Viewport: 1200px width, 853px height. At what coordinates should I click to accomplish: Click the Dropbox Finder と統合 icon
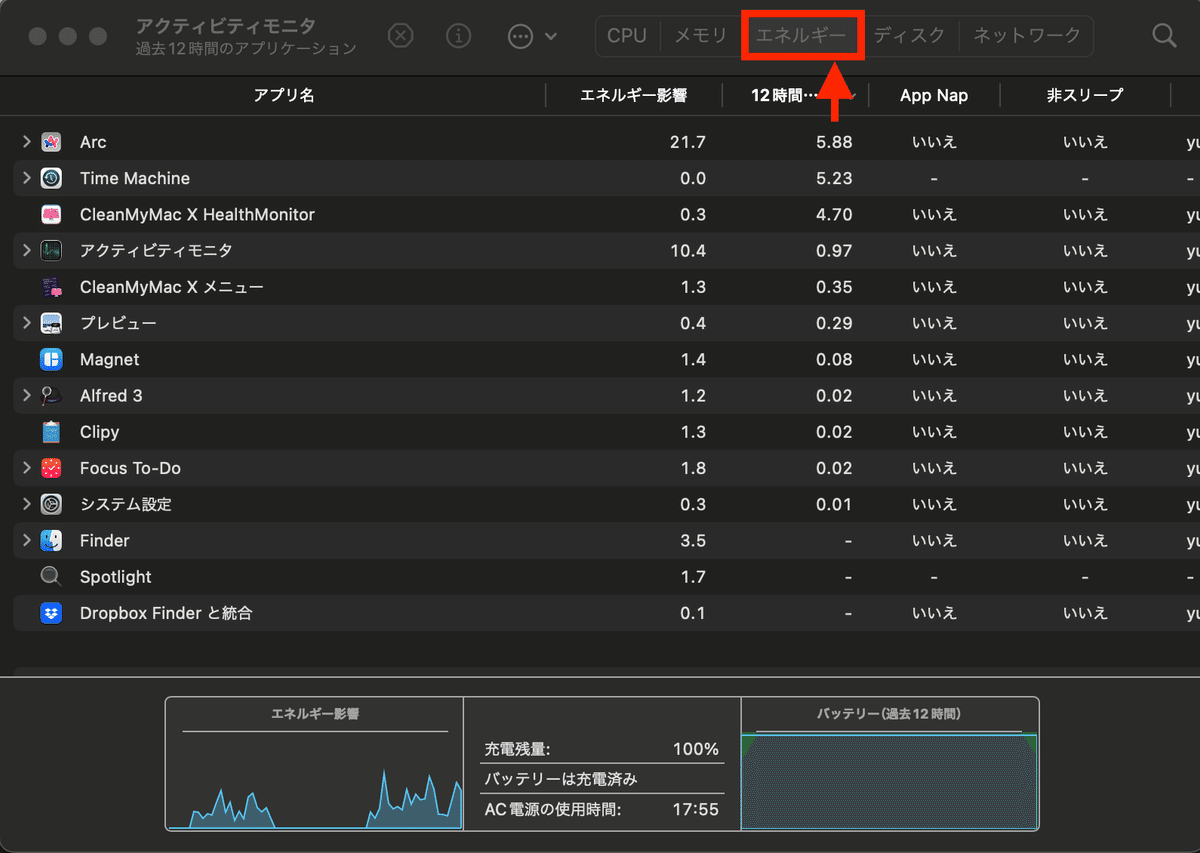click(x=52, y=613)
